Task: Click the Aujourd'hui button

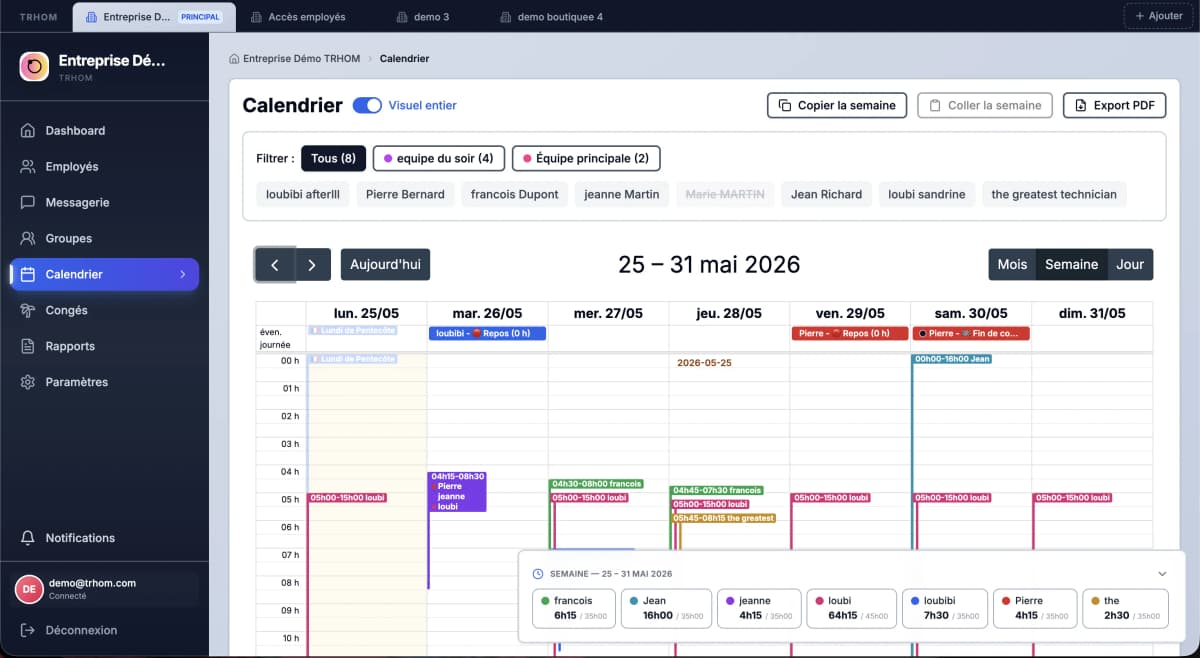Action: (385, 265)
